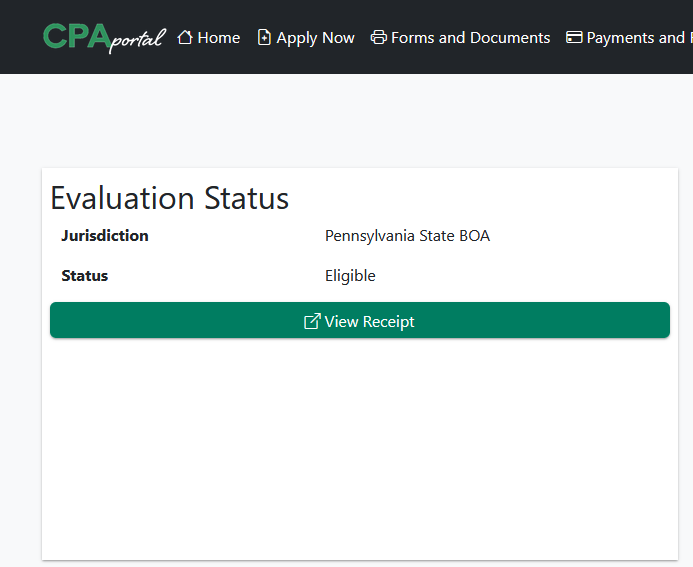Click the CPA portal logo

click(104, 38)
